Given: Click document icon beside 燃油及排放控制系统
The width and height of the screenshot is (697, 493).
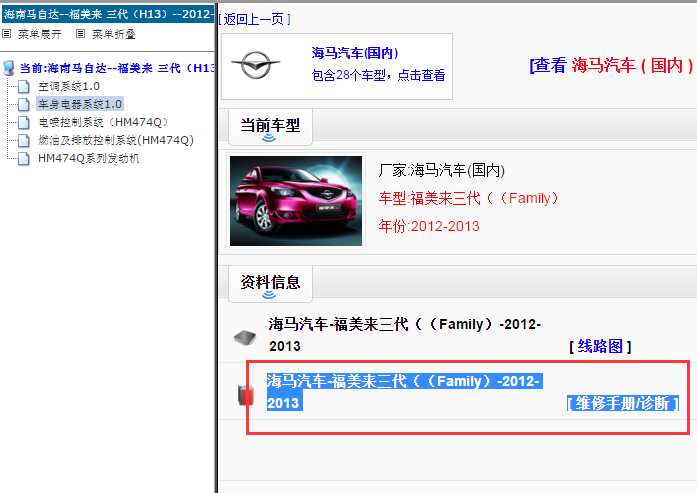Looking at the screenshot, I should [x=24, y=140].
